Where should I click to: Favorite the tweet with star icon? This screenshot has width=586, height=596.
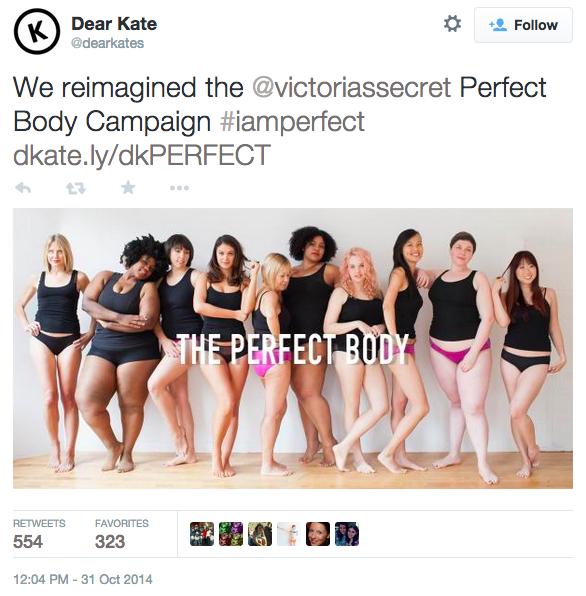128,187
